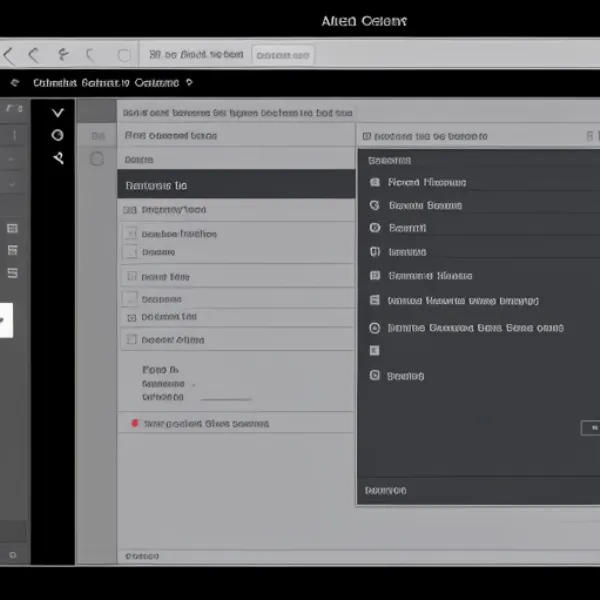Click the left arrow icon beside the breadcrumb title
Image resolution: width=600 pixels, height=600 pixels.
[x=14, y=83]
